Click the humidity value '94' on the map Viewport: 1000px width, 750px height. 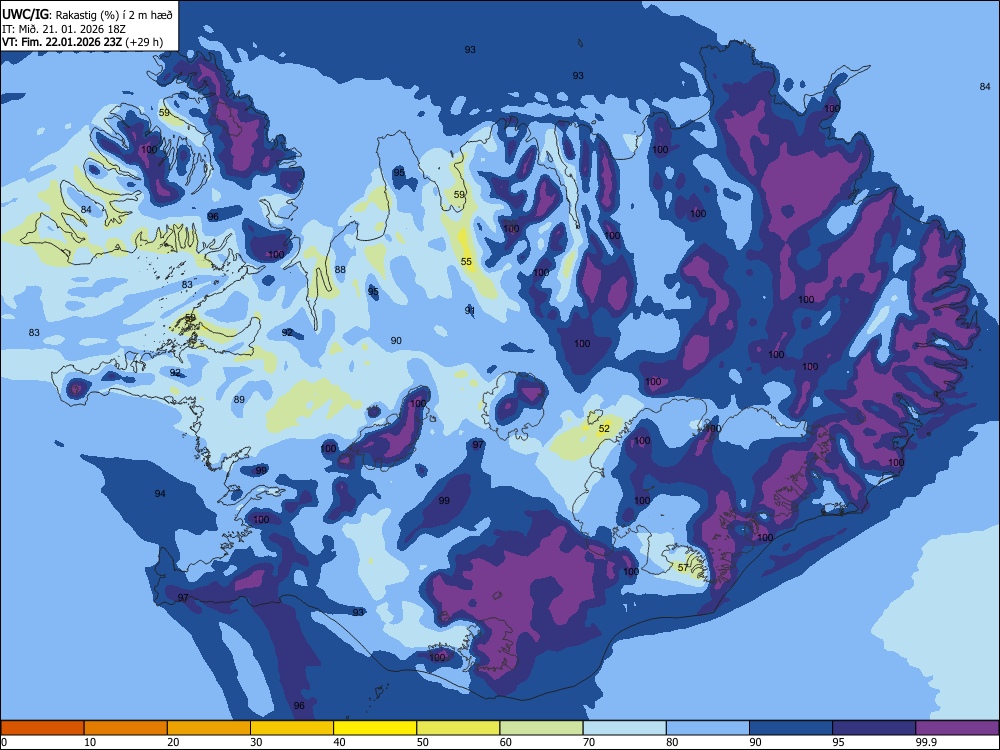(x=160, y=494)
